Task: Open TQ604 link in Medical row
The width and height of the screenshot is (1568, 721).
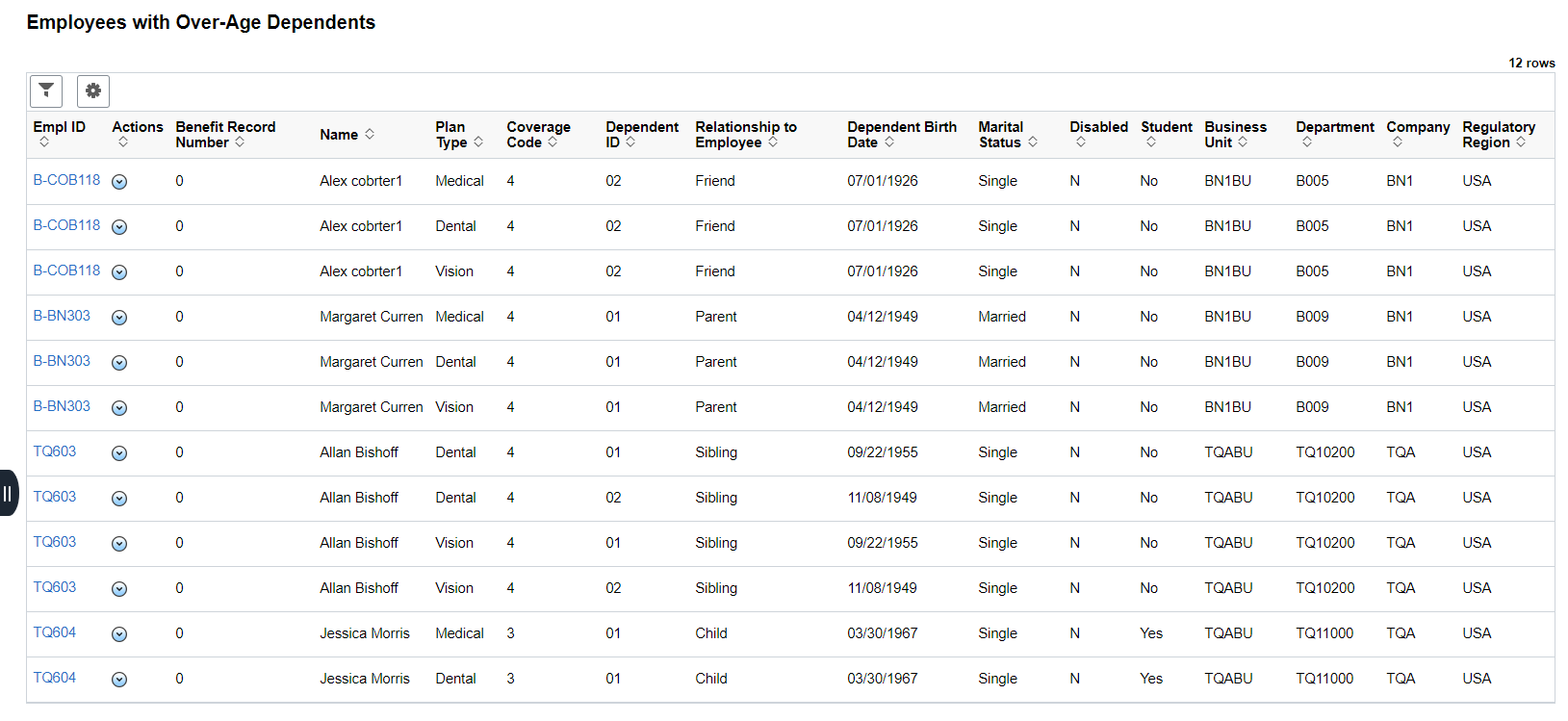Action: coord(55,632)
